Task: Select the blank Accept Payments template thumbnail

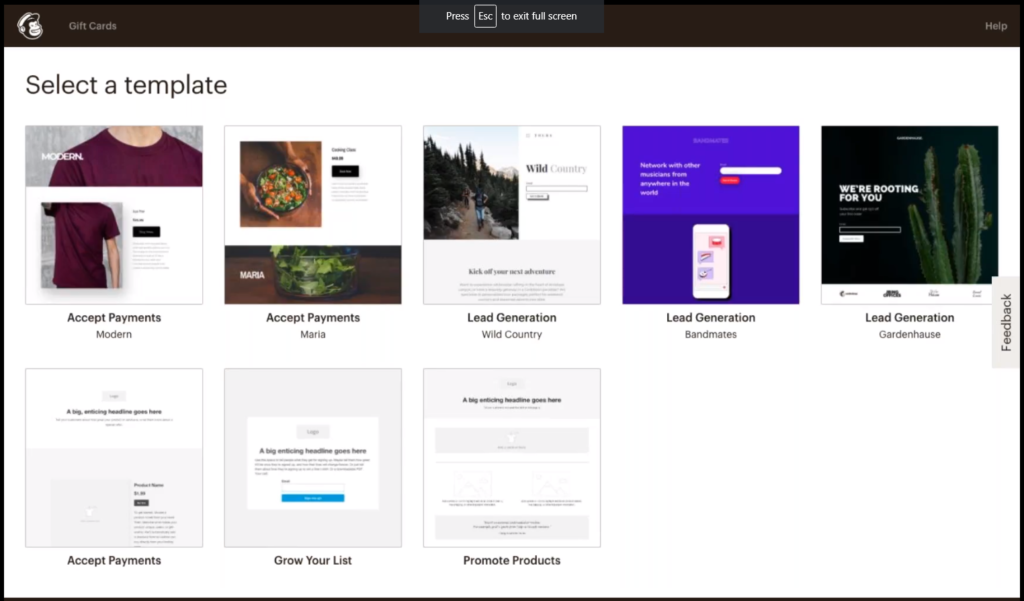Action: pyautogui.click(x=114, y=457)
